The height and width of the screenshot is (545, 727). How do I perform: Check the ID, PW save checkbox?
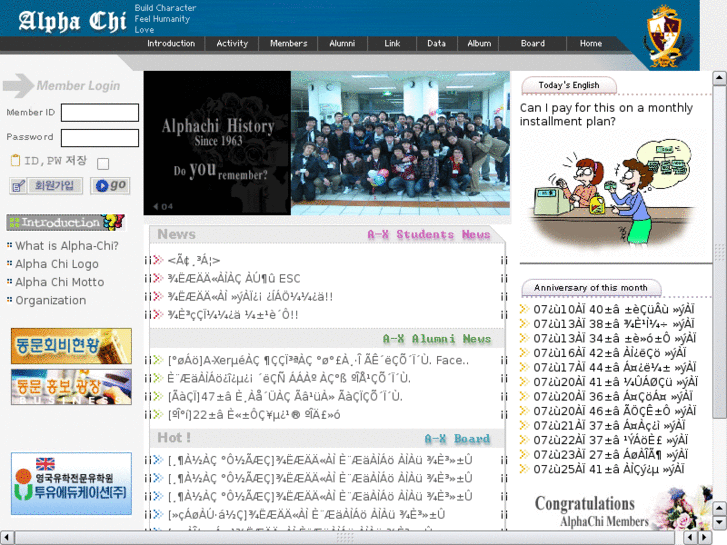click(x=103, y=163)
